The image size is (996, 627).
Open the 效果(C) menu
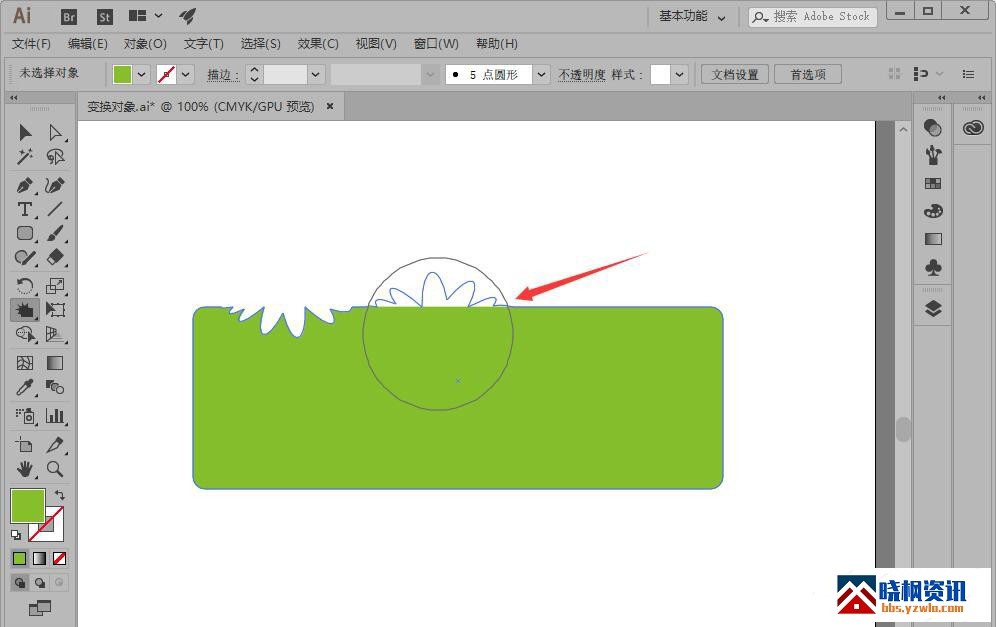tap(318, 44)
